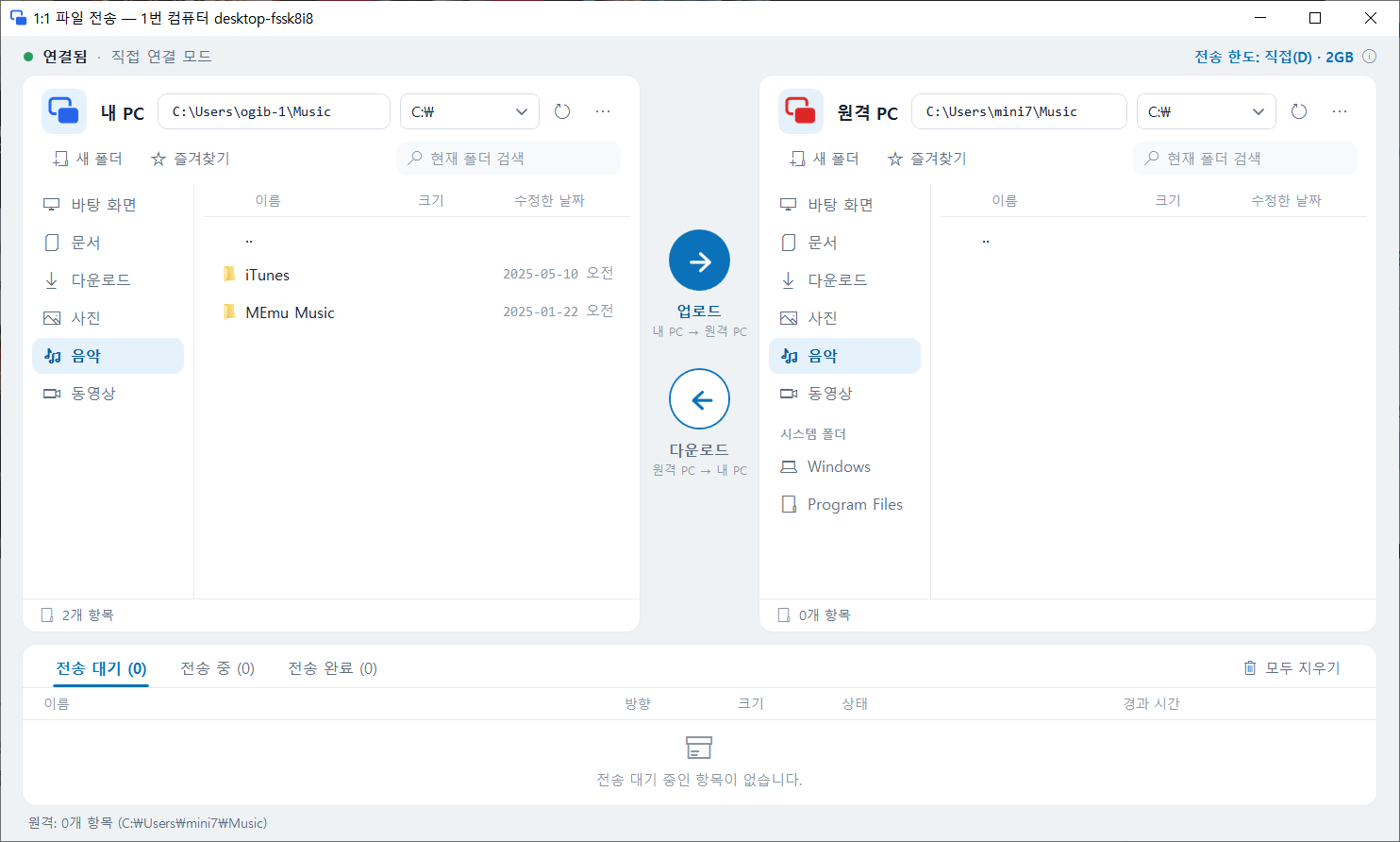This screenshot has width=1400, height=842.
Task: Switch to 전송 완료 (0) tab
Action: pos(332,668)
